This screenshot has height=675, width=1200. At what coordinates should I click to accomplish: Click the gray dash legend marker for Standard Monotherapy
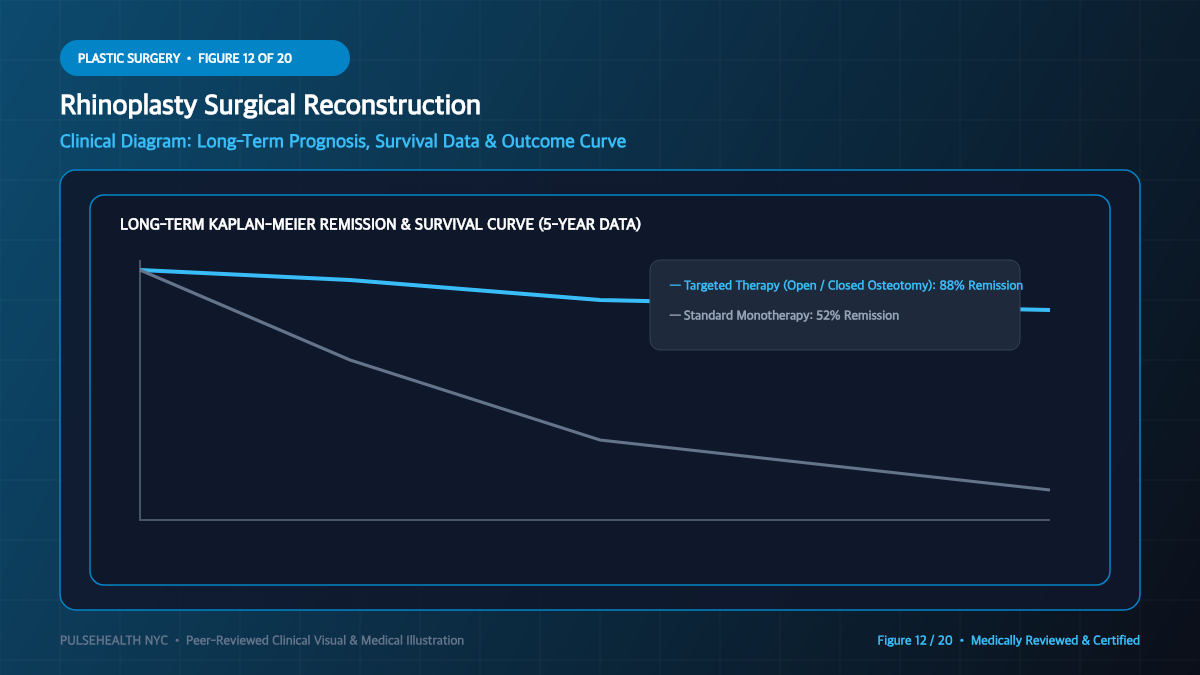tap(675, 315)
